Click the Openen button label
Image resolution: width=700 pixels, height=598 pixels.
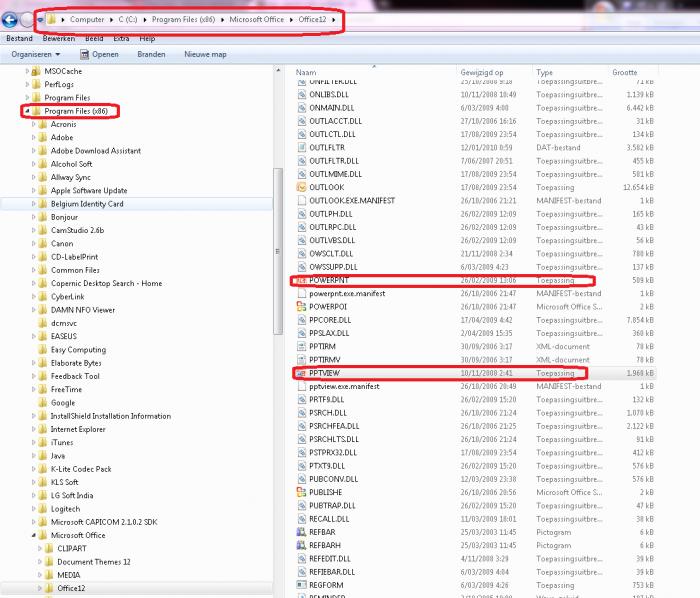105,54
